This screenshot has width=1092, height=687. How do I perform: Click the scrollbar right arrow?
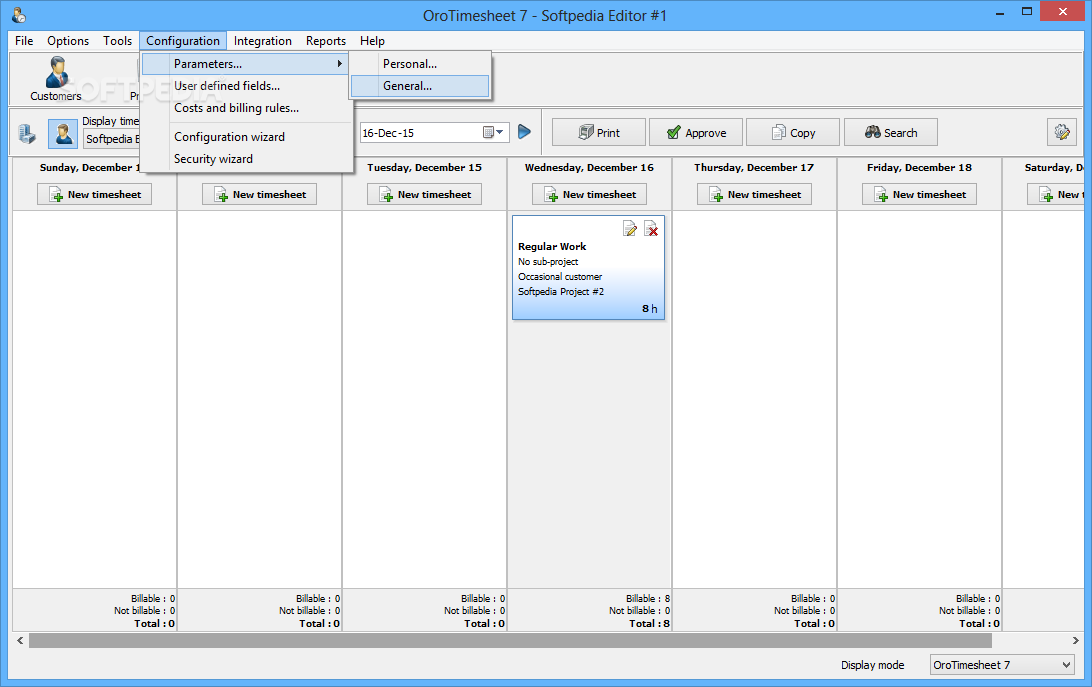[1075, 640]
